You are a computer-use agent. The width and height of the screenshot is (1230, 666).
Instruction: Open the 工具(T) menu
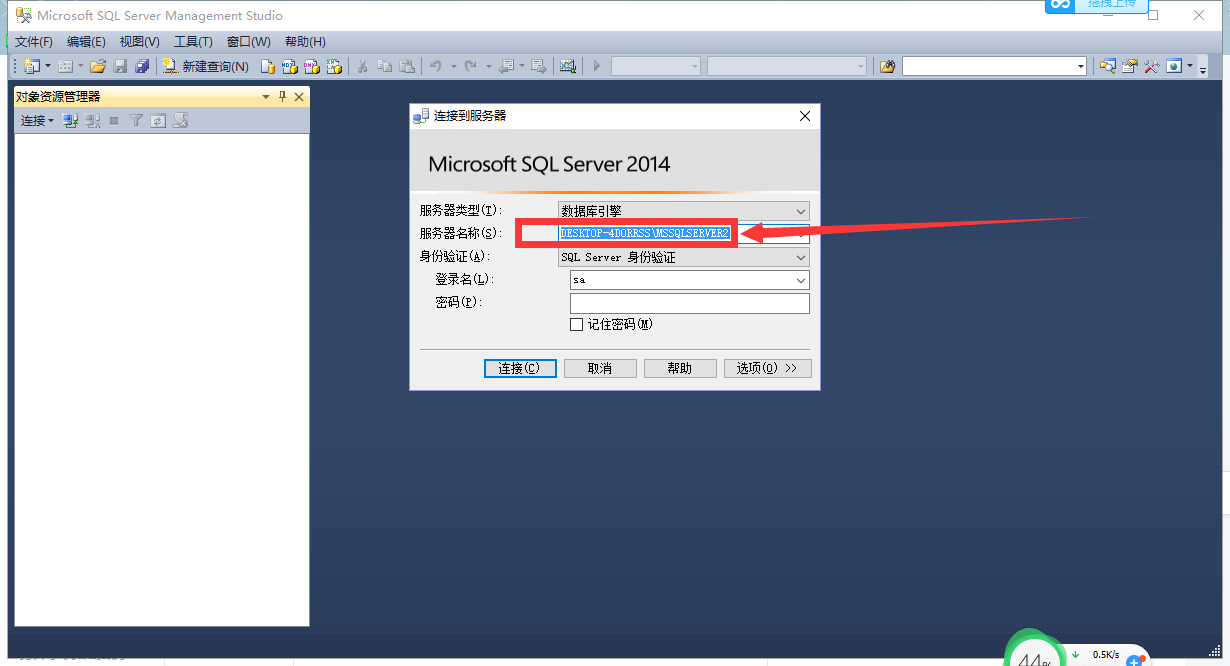point(193,41)
